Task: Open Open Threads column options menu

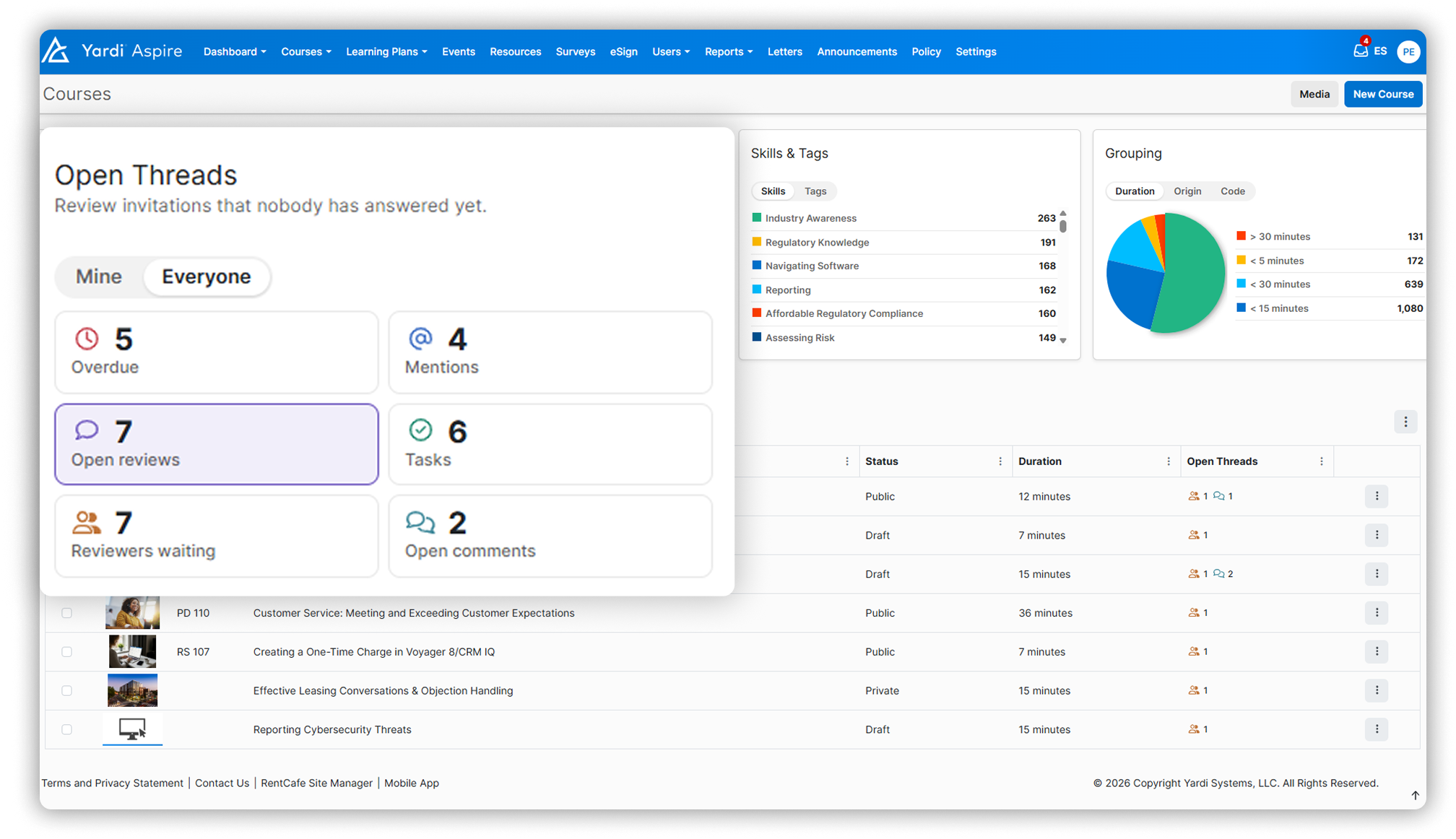Action: 1322,461
